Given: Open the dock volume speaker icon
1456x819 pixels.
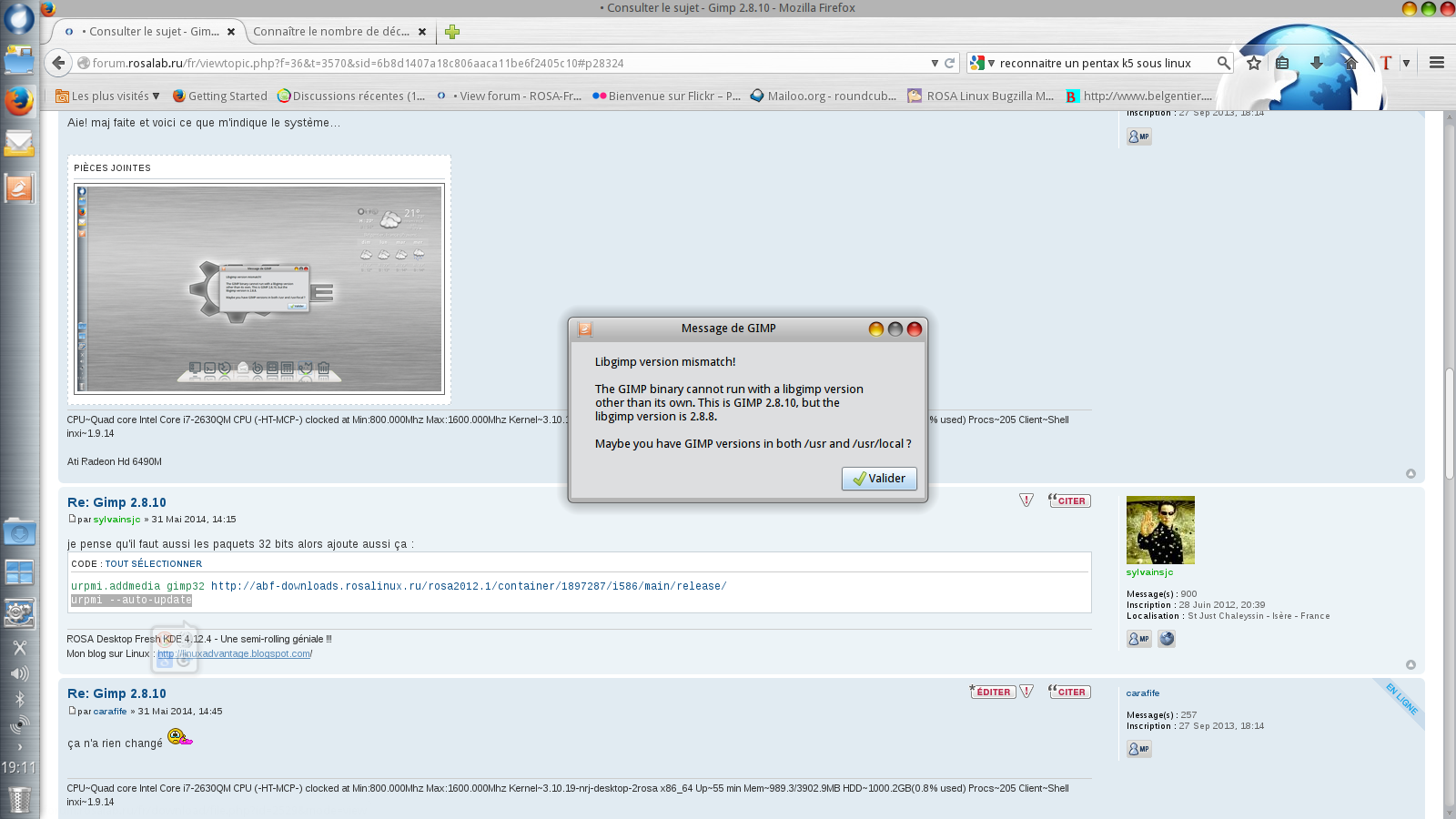Looking at the screenshot, I should pos(19,673).
